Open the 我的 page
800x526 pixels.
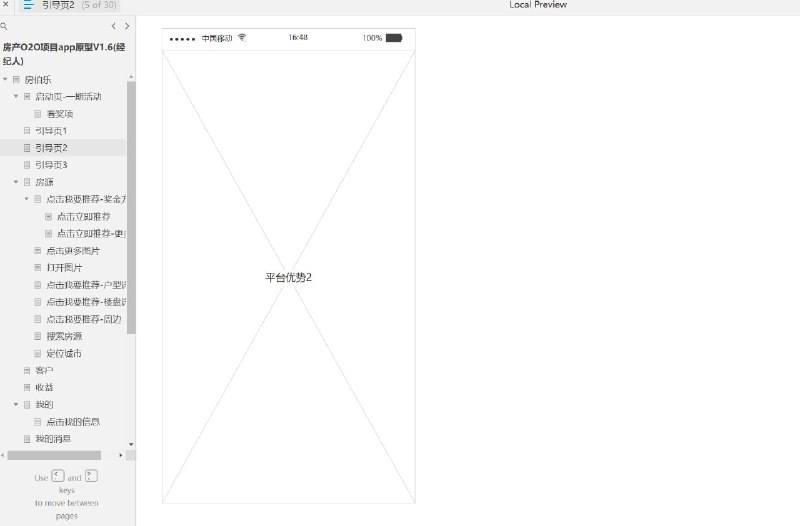44,405
